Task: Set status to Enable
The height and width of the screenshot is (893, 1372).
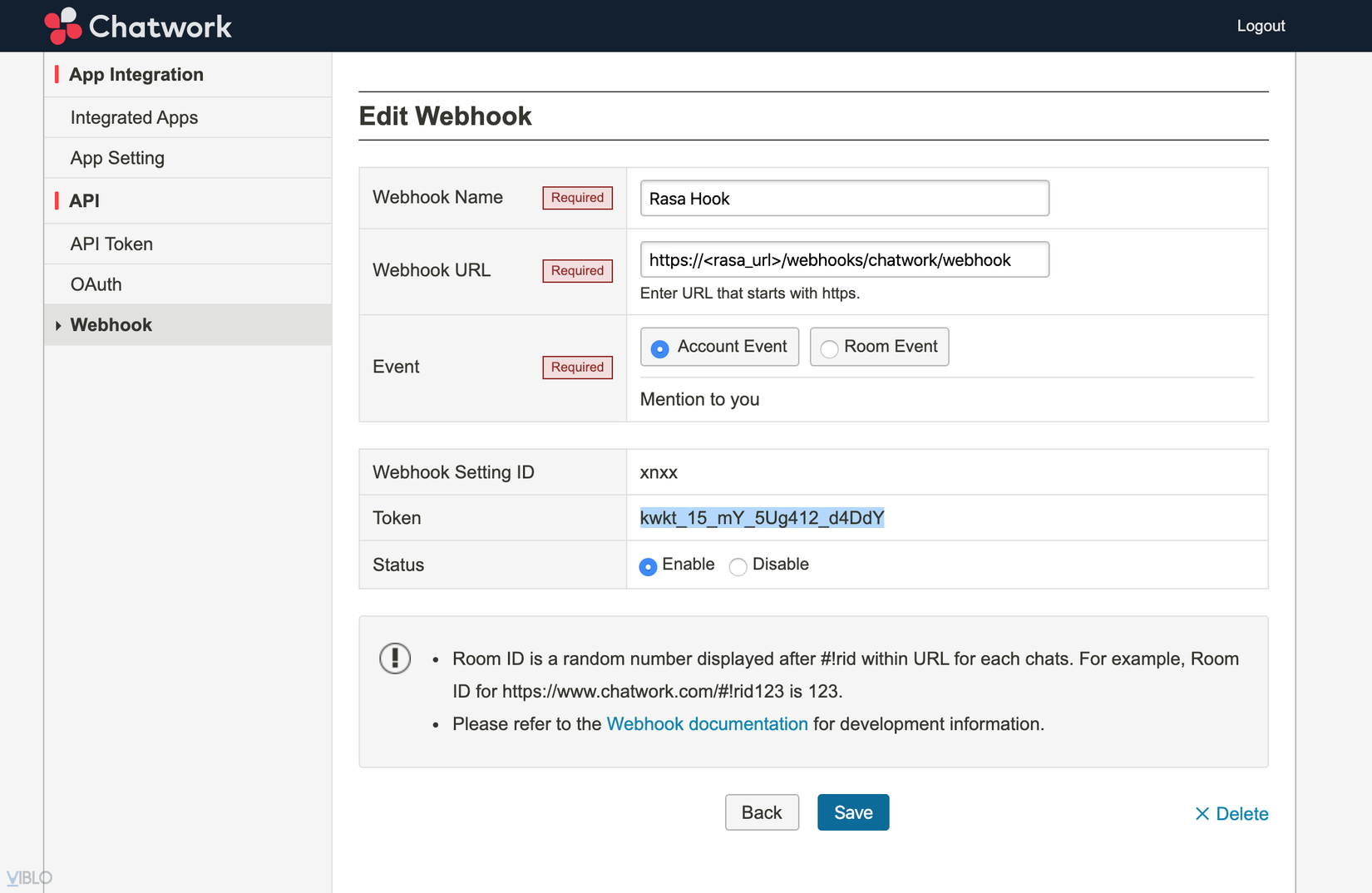Action: 649,567
